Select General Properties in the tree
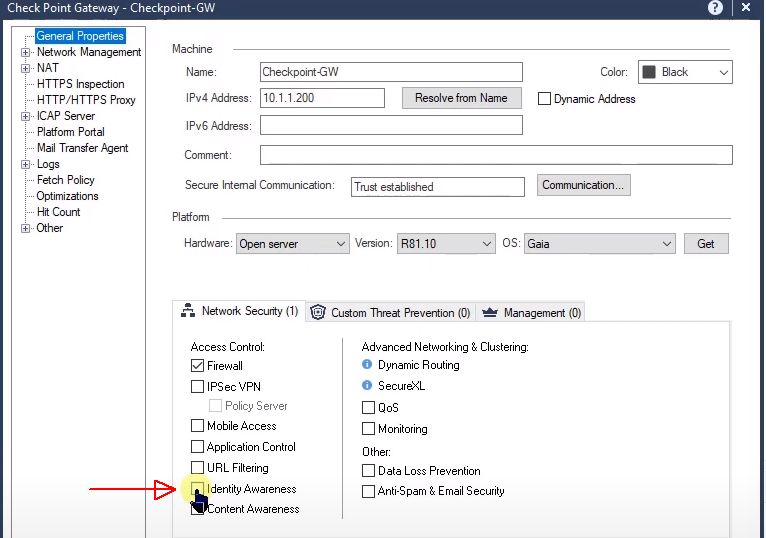 pyautogui.click(x=80, y=36)
